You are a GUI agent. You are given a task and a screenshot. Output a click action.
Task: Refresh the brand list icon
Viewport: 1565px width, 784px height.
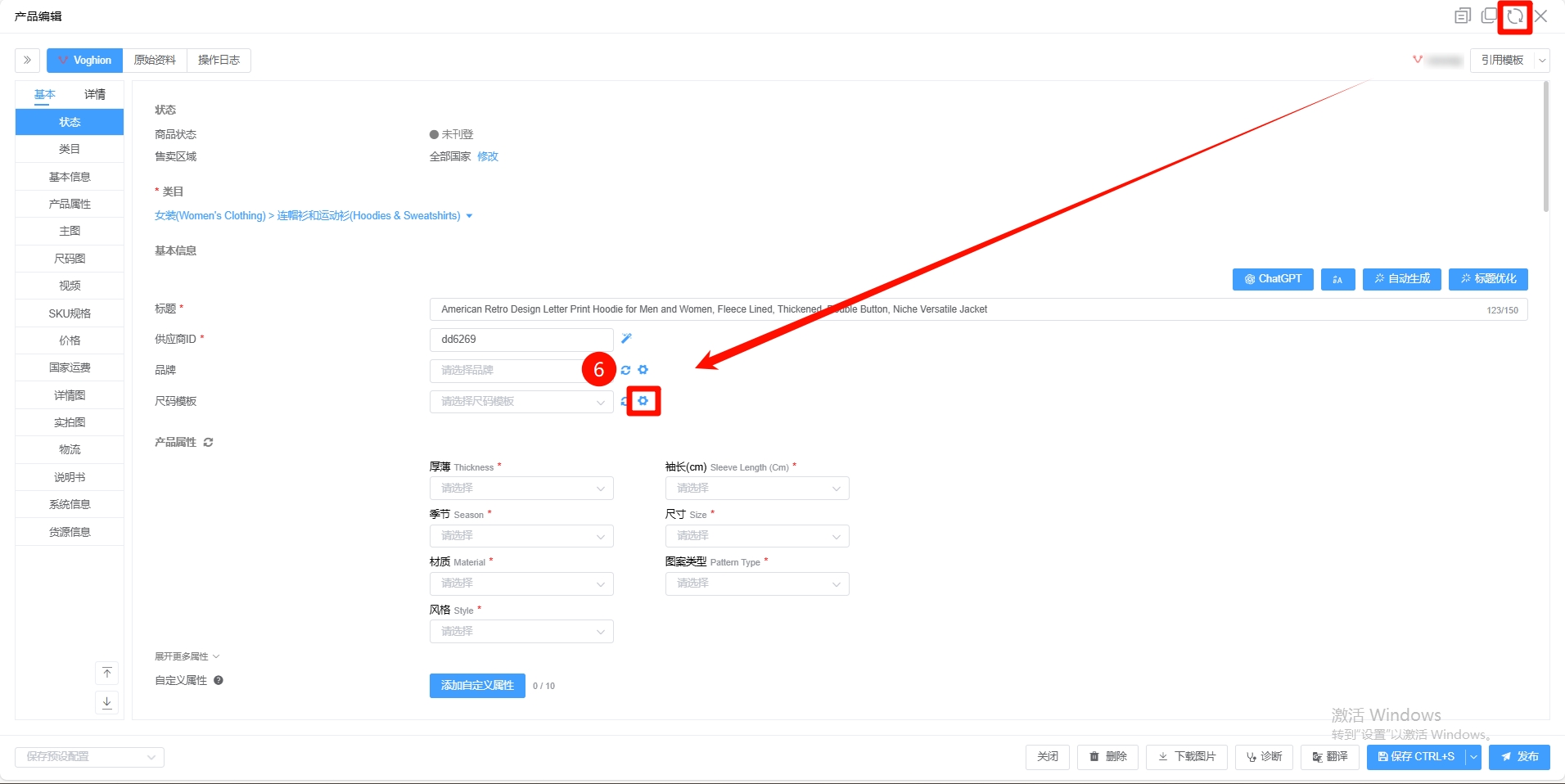click(x=626, y=370)
